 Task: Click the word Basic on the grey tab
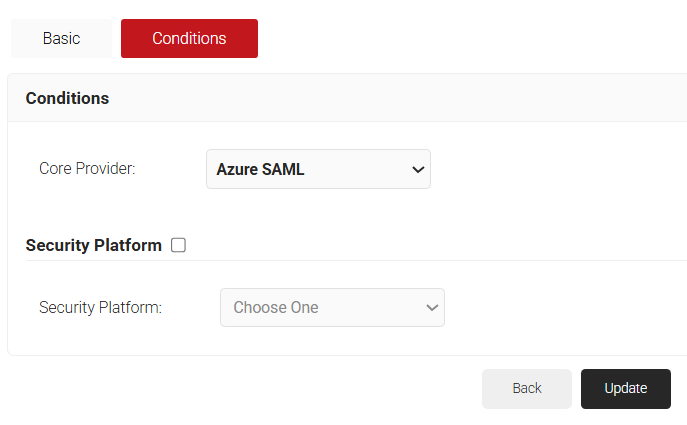(x=62, y=39)
